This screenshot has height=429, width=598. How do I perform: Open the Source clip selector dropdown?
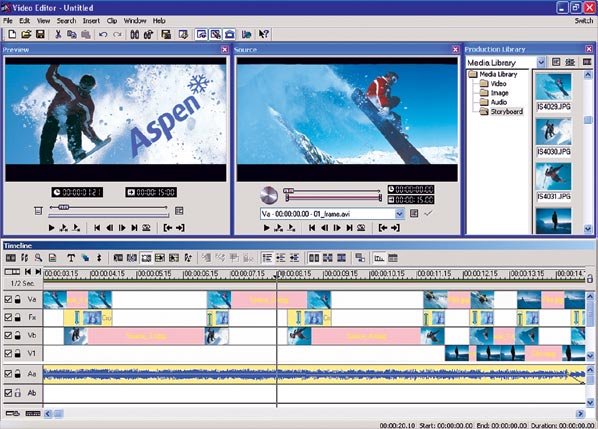coord(399,214)
